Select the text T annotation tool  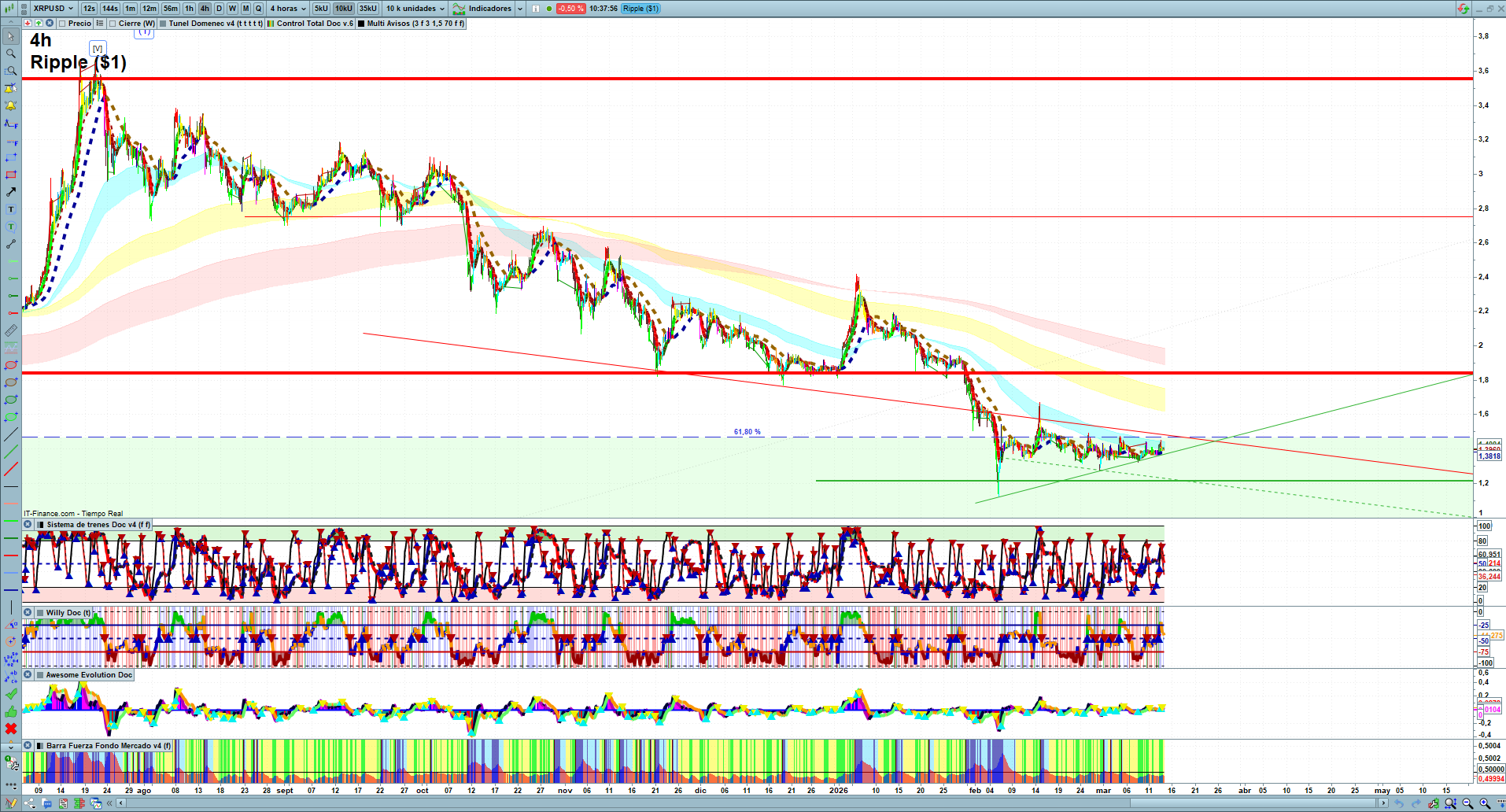click(x=11, y=209)
